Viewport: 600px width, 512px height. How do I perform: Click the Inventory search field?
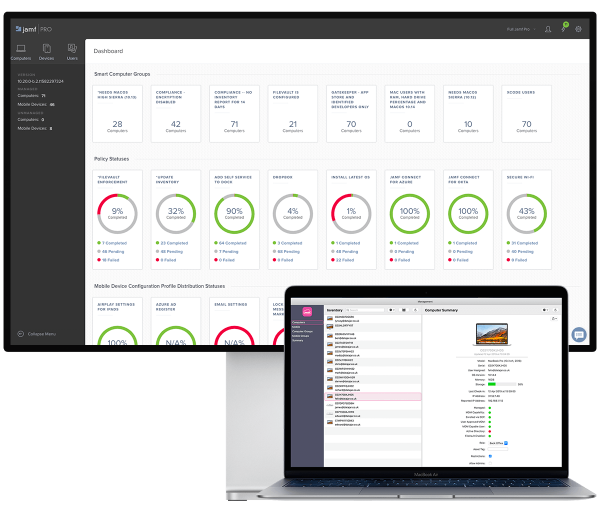point(365,310)
